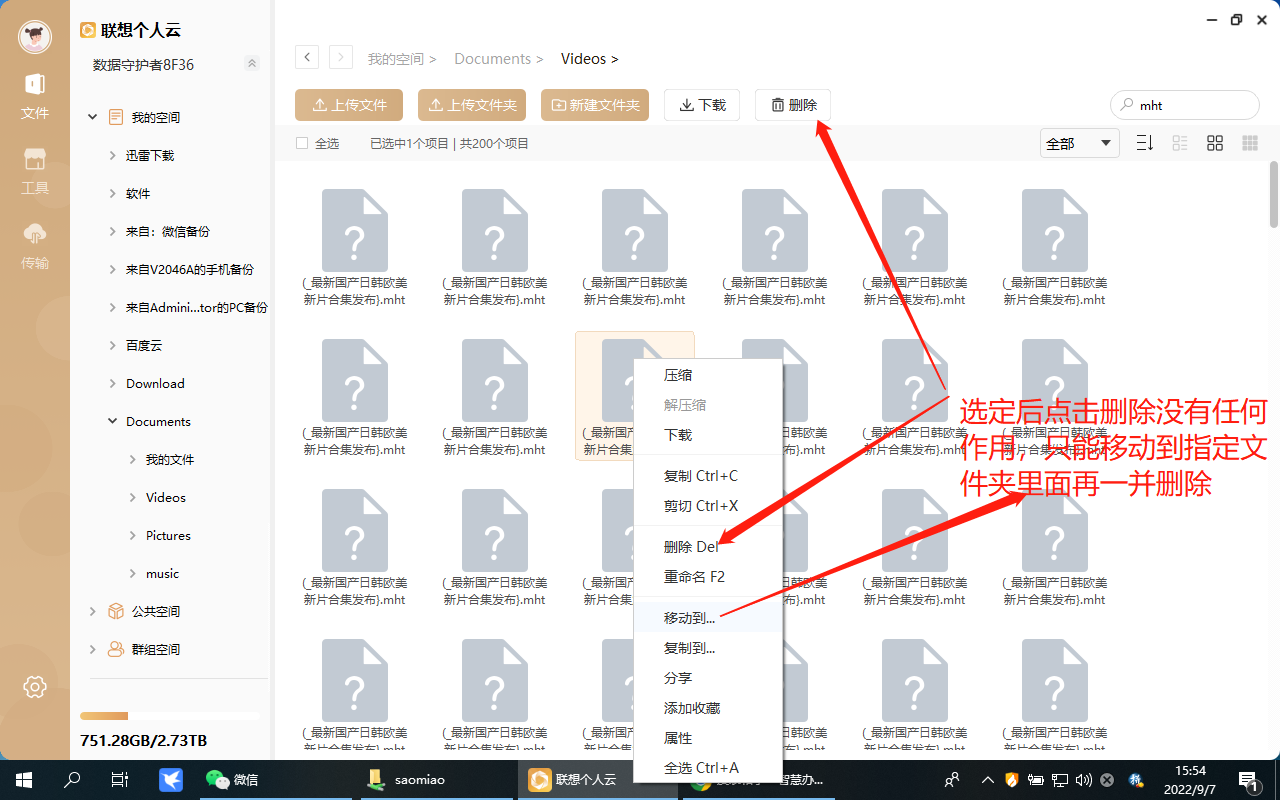Click the storage usage progress bar
This screenshot has height=800, width=1280.
[x=169, y=716]
